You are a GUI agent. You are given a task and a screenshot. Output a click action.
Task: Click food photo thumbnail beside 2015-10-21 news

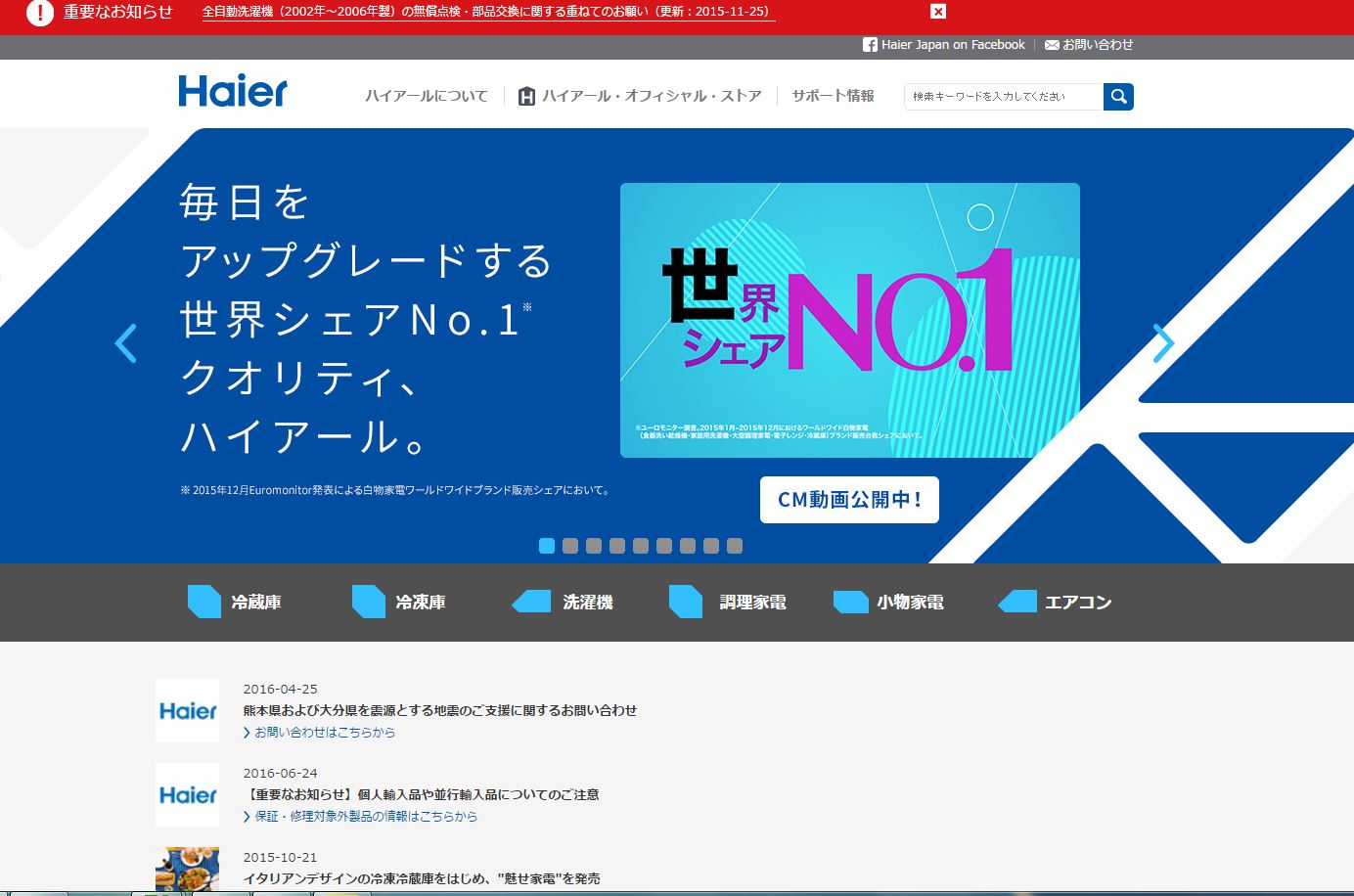coord(187,870)
